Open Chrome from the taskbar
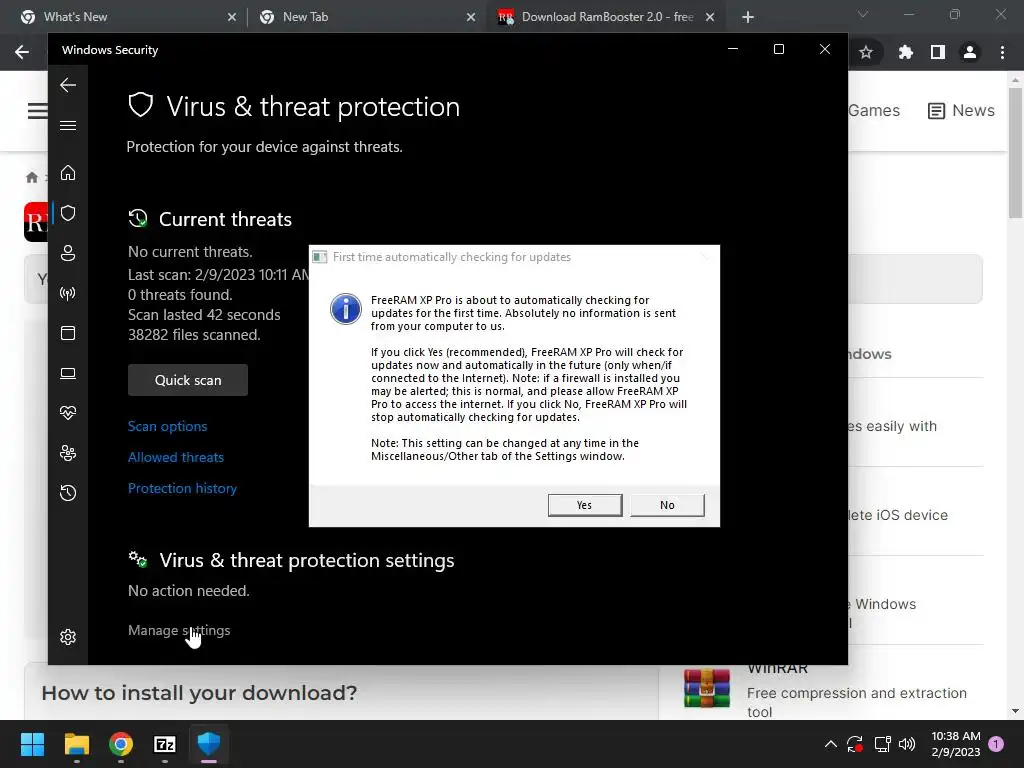The image size is (1024, 768). pos(121,744)
